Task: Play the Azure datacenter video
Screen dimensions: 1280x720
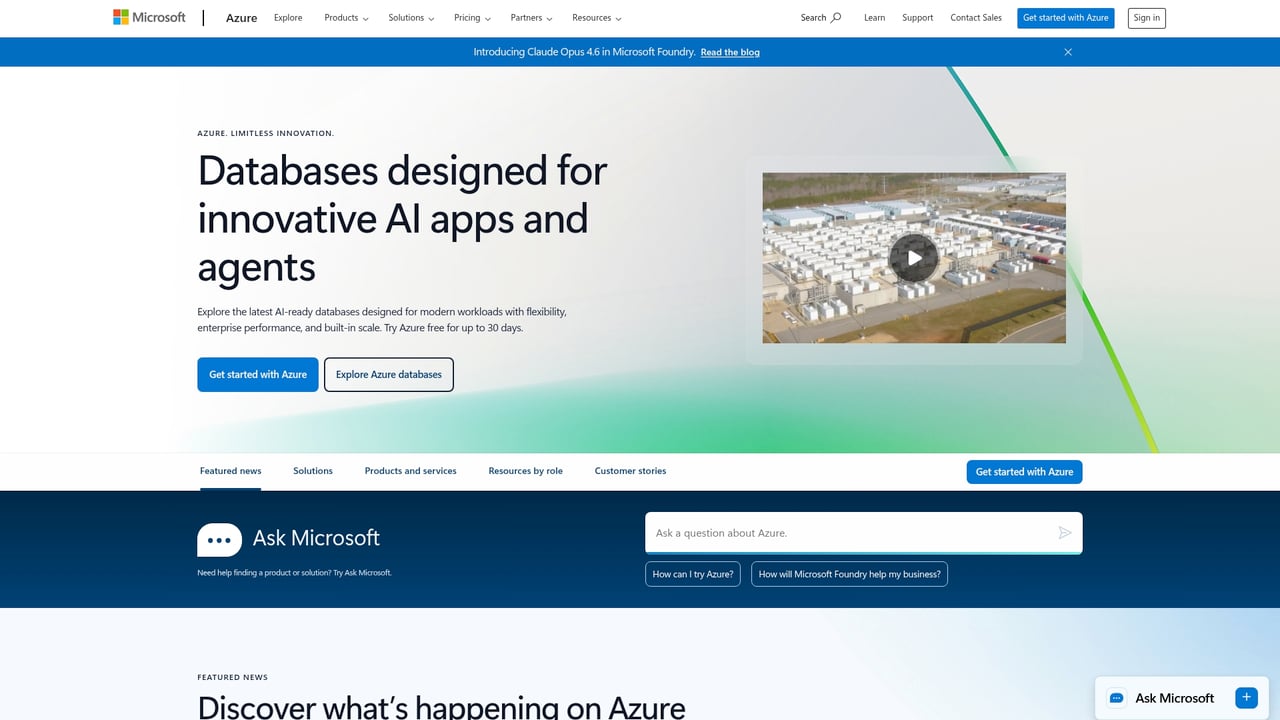Action: [913, 257]
